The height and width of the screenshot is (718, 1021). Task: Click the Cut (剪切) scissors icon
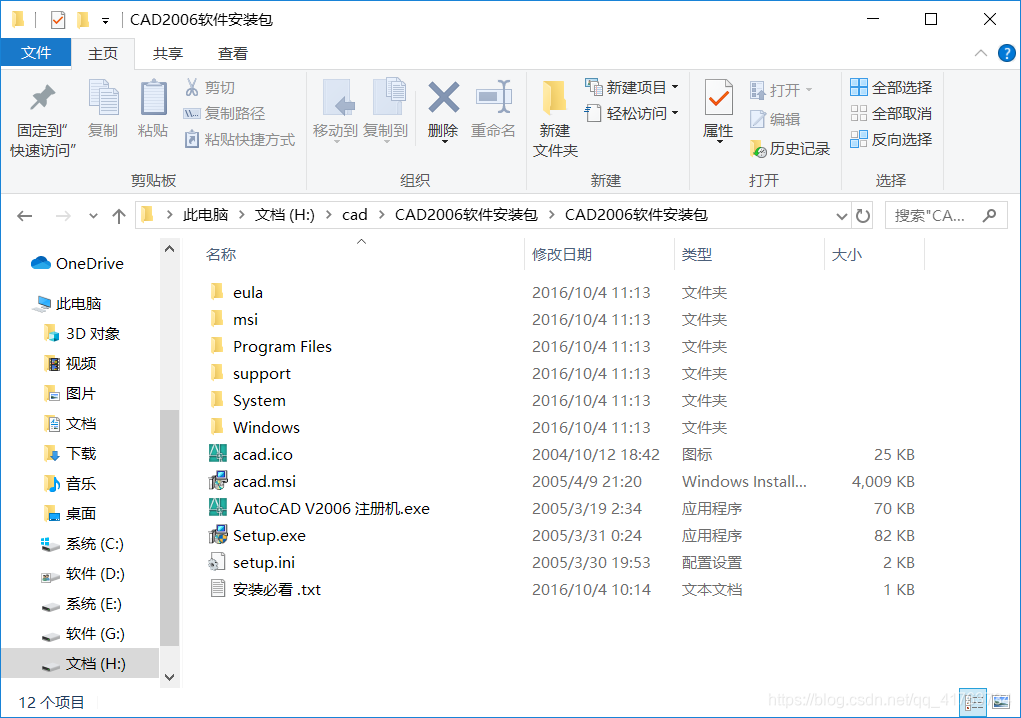pos(191,87)
